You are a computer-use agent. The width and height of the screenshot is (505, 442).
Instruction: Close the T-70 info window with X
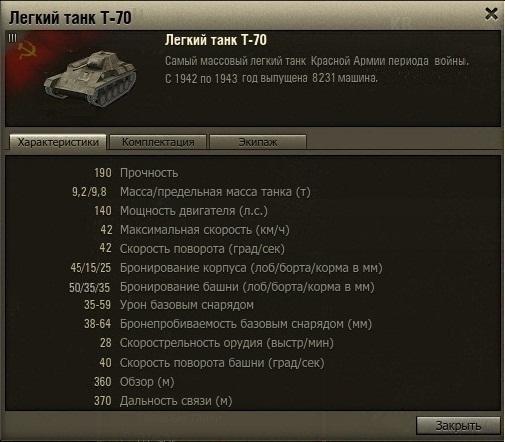491,14
